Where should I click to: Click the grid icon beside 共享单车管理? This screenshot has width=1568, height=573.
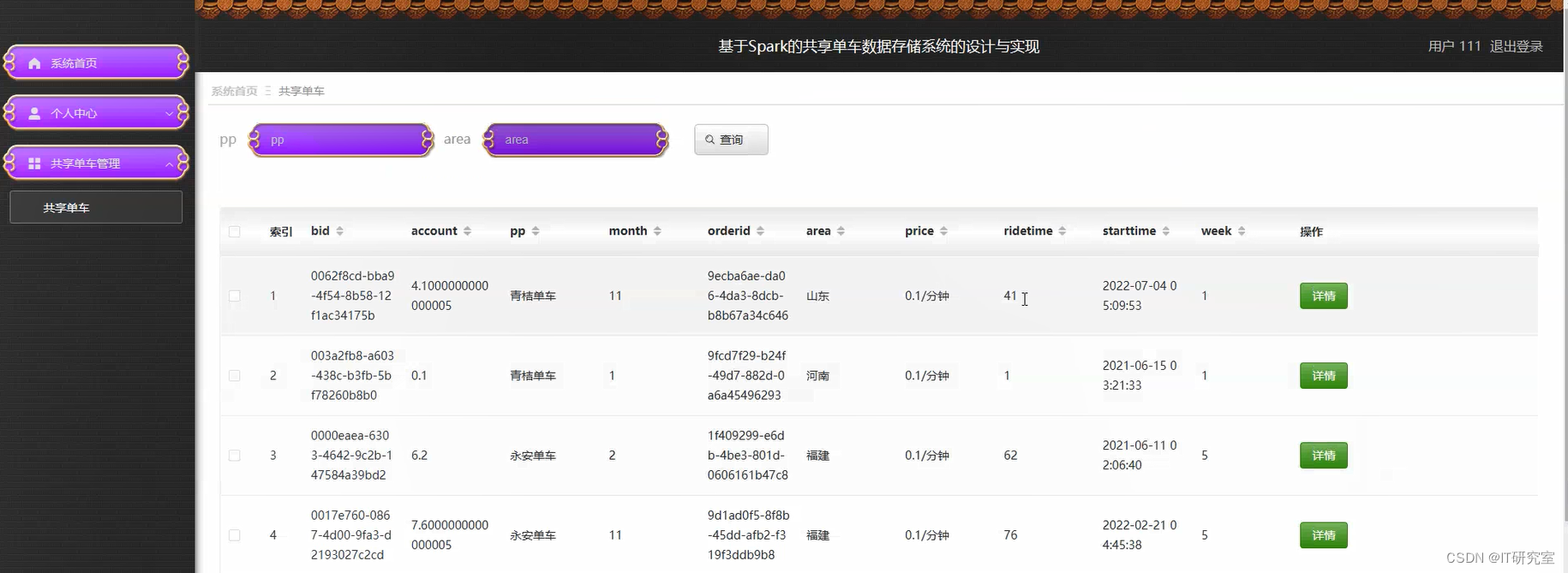[x=34, y=164]
